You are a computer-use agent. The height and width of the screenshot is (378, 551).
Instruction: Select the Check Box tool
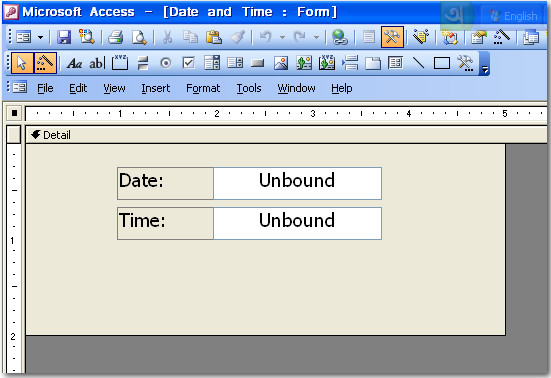point(189,63)
